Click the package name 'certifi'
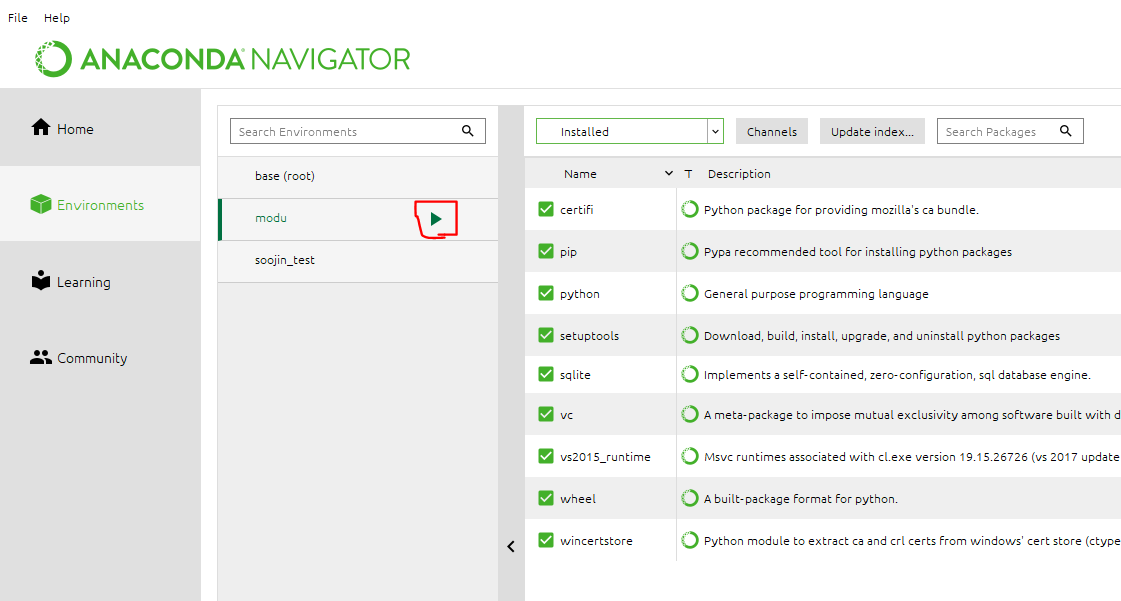This screenshot has height=601, width=1121. click(576, 209)
